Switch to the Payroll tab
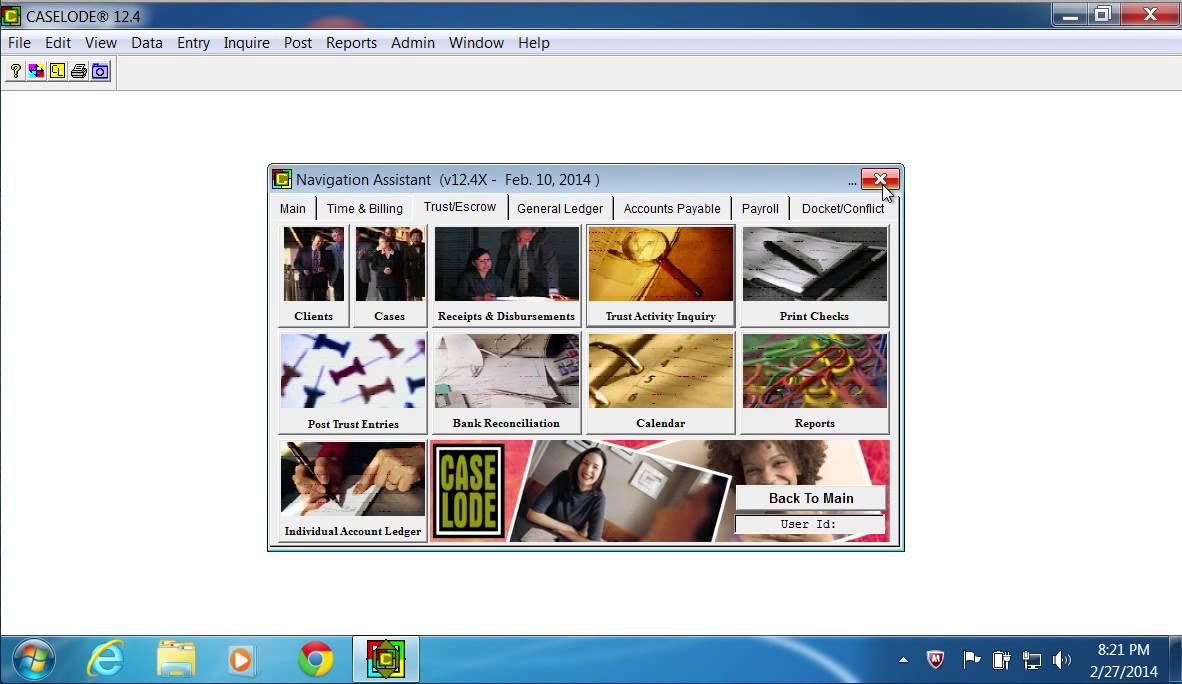The image size is (1182, 684). coord(760,209)
